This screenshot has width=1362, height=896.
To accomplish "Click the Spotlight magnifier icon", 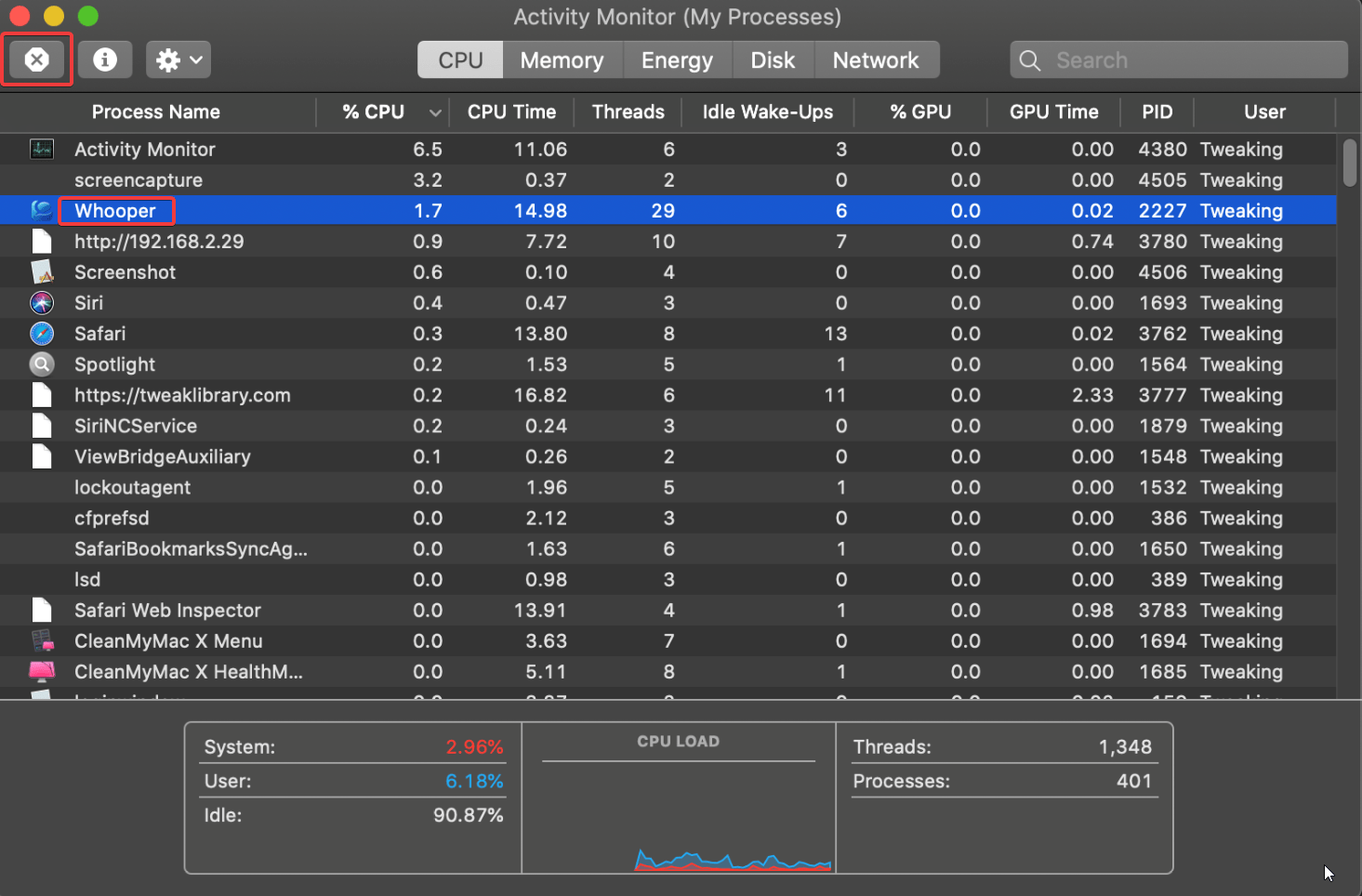I will (42, 364).
